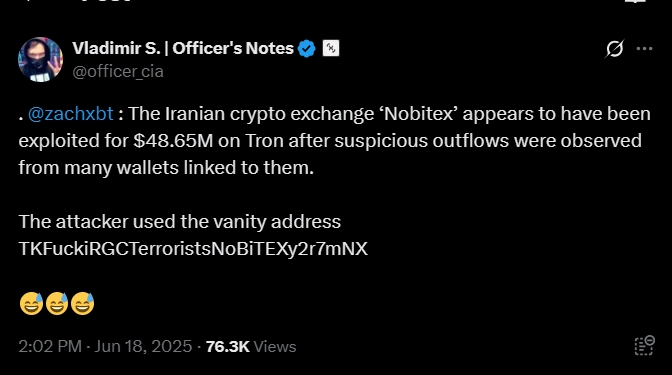Click the 76.3K Views counter

251,346
